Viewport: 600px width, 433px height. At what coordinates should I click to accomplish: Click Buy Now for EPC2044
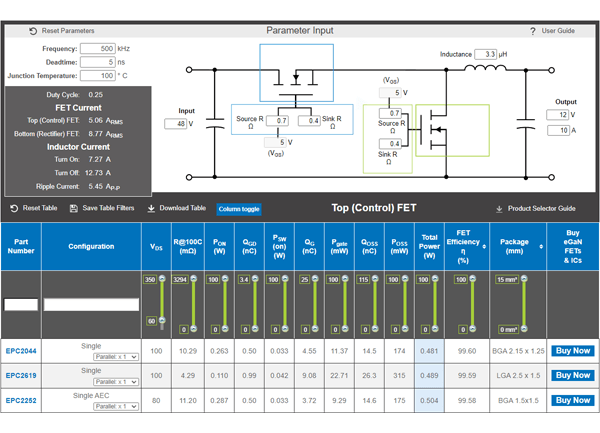point(572,351)
